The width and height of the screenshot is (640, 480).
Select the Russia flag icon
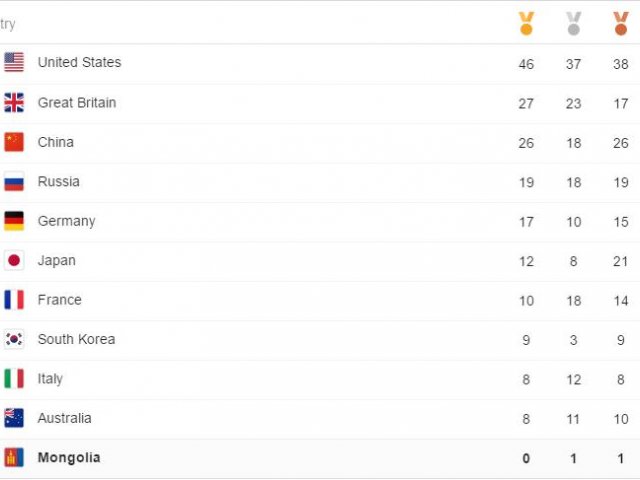coord(14,181)
